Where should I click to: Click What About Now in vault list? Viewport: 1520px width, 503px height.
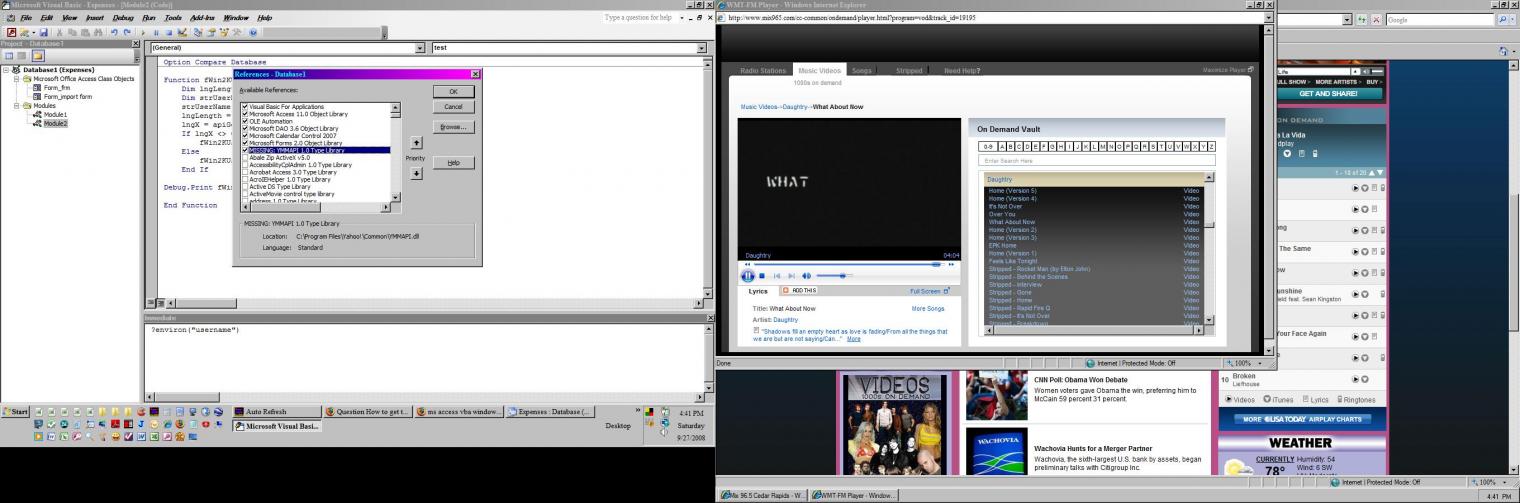click(x=1012, y=222)
